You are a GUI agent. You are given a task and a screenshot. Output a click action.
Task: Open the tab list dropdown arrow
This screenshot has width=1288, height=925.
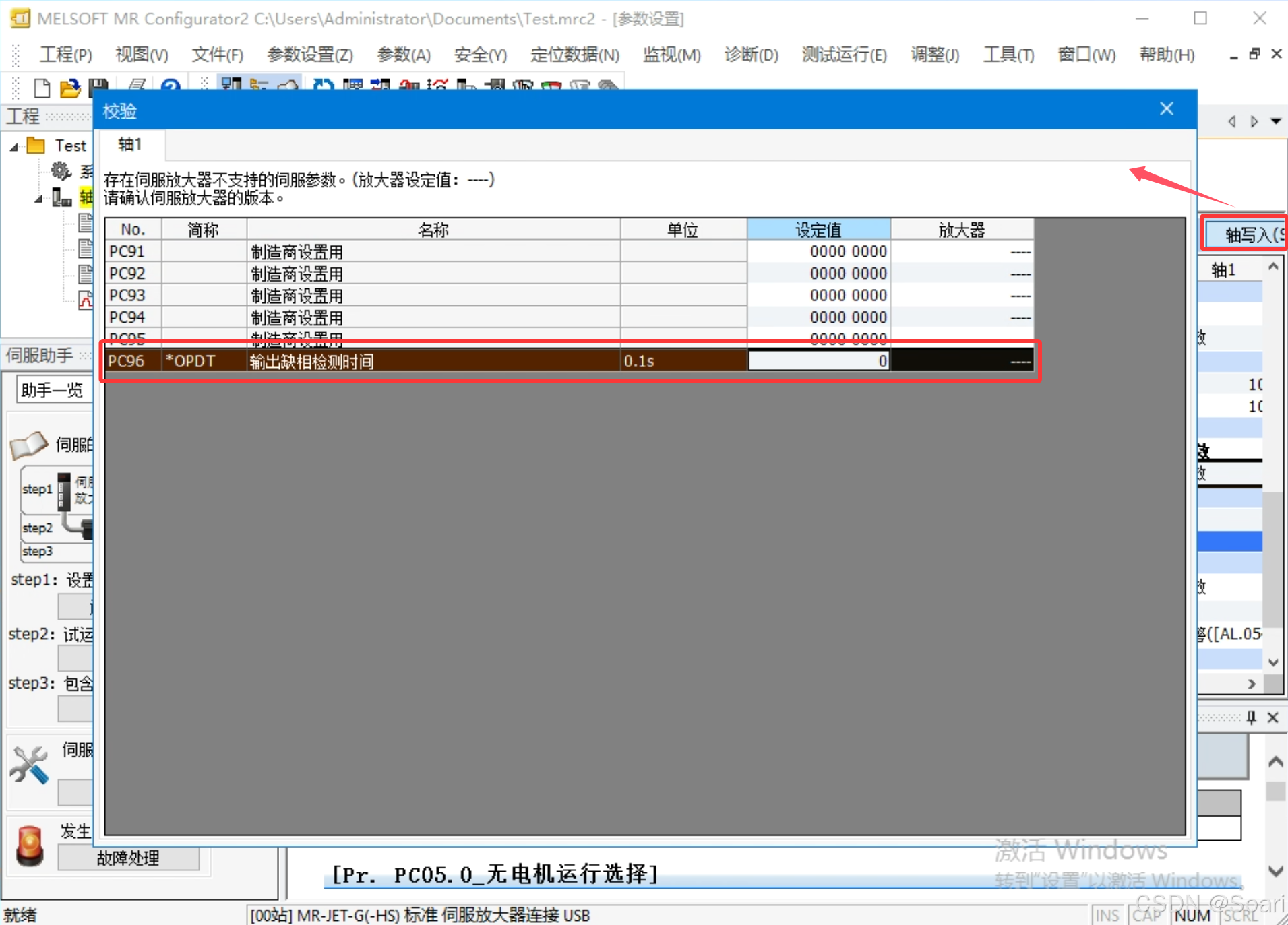click(1276, 121)
